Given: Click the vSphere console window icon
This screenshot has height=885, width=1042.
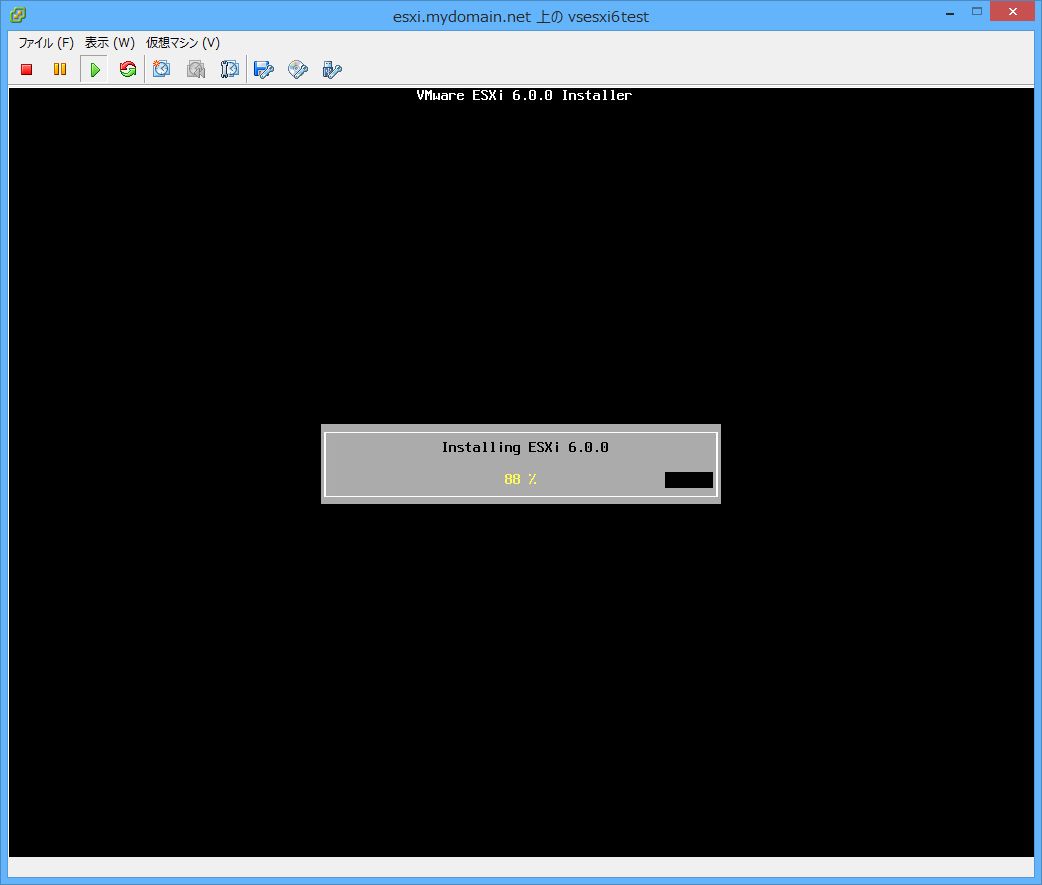Looking at the screenshot, I should 18,15.
